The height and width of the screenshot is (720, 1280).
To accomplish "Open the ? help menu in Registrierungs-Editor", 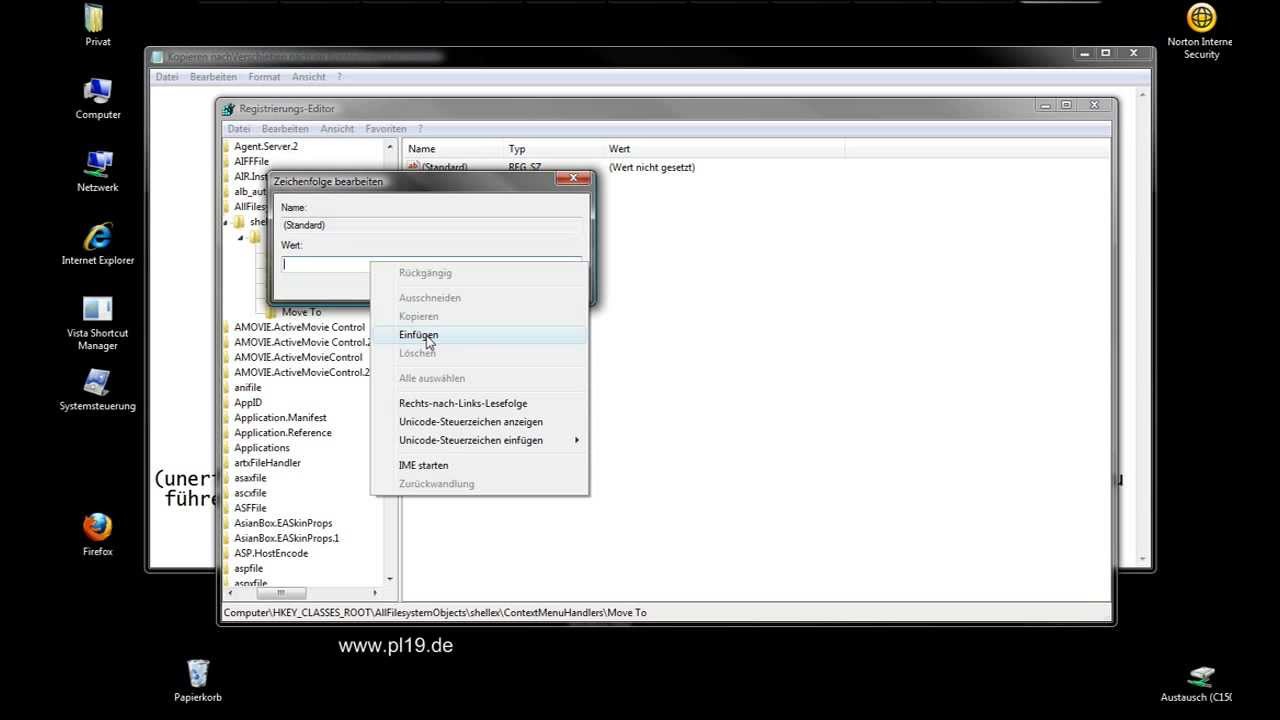I will tap(420, 129).
